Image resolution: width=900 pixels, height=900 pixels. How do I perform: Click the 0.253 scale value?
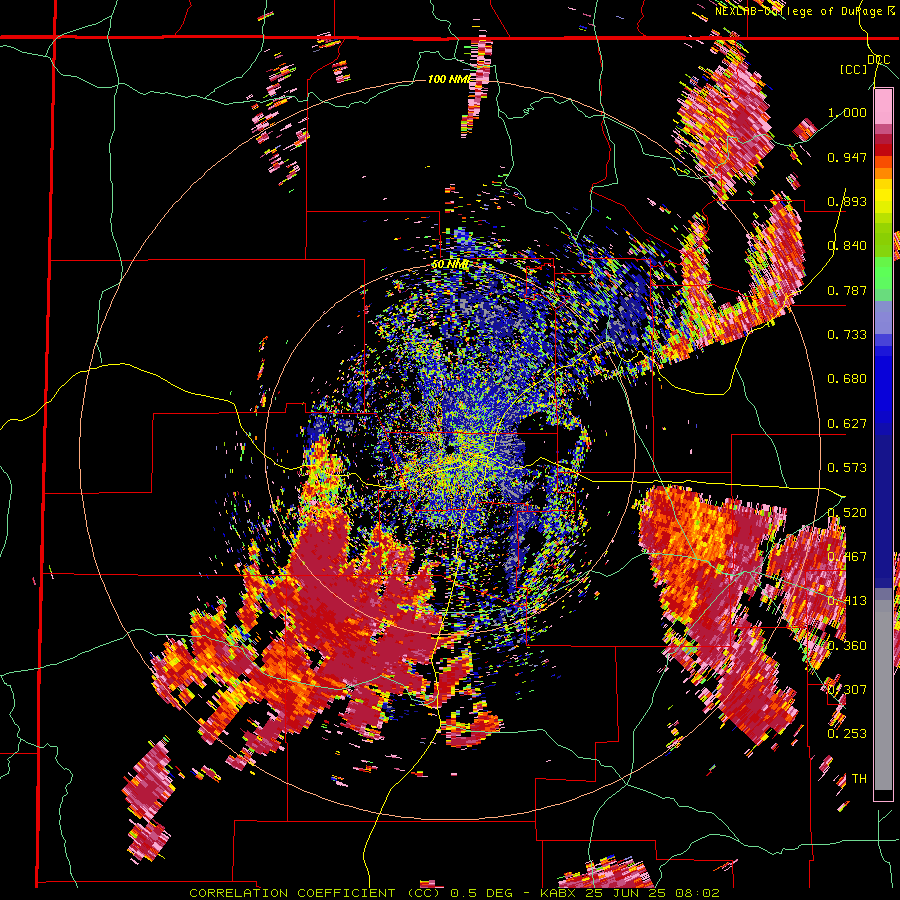(x=847, y=734)
